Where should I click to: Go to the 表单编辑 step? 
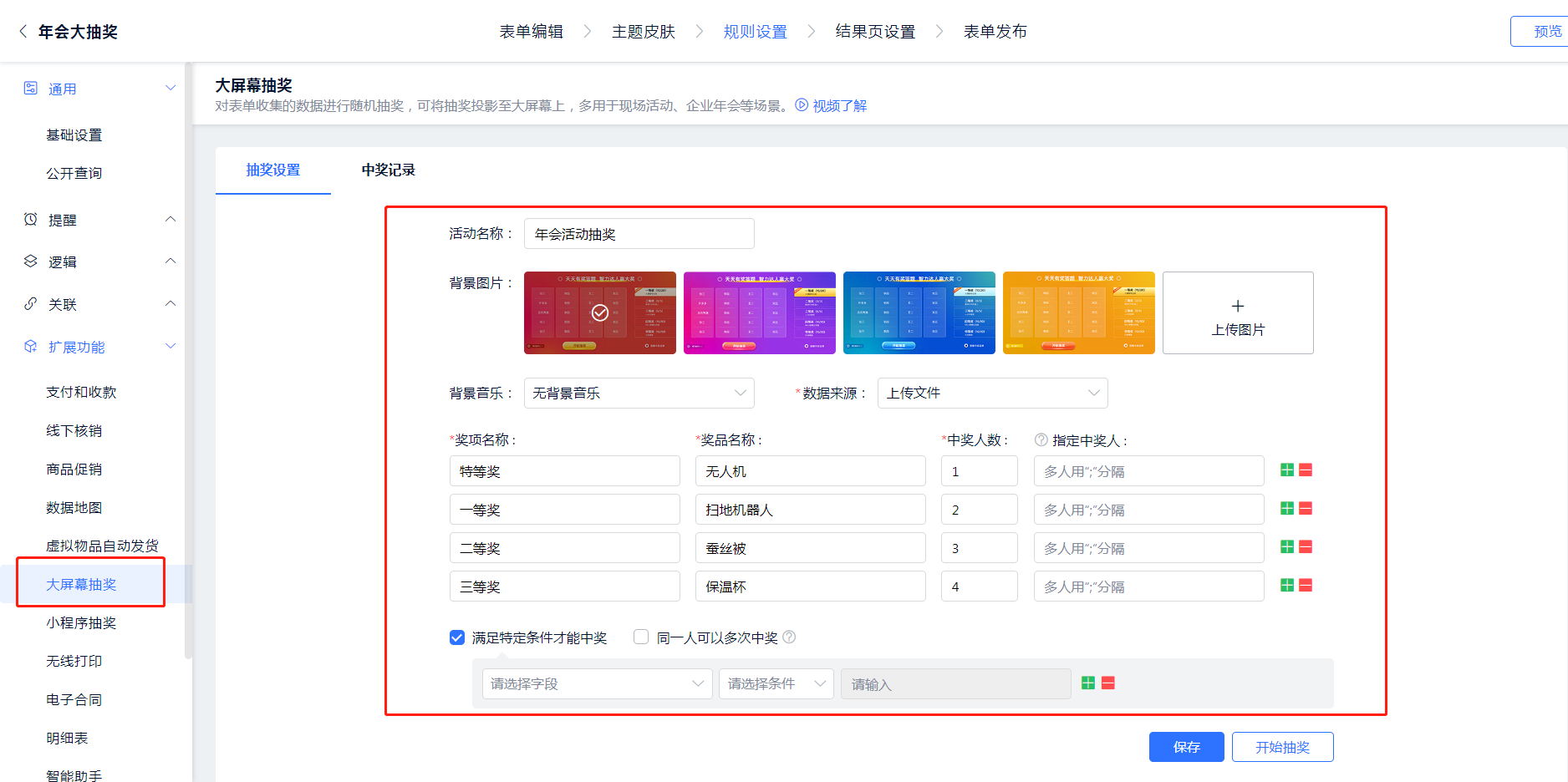532,32
